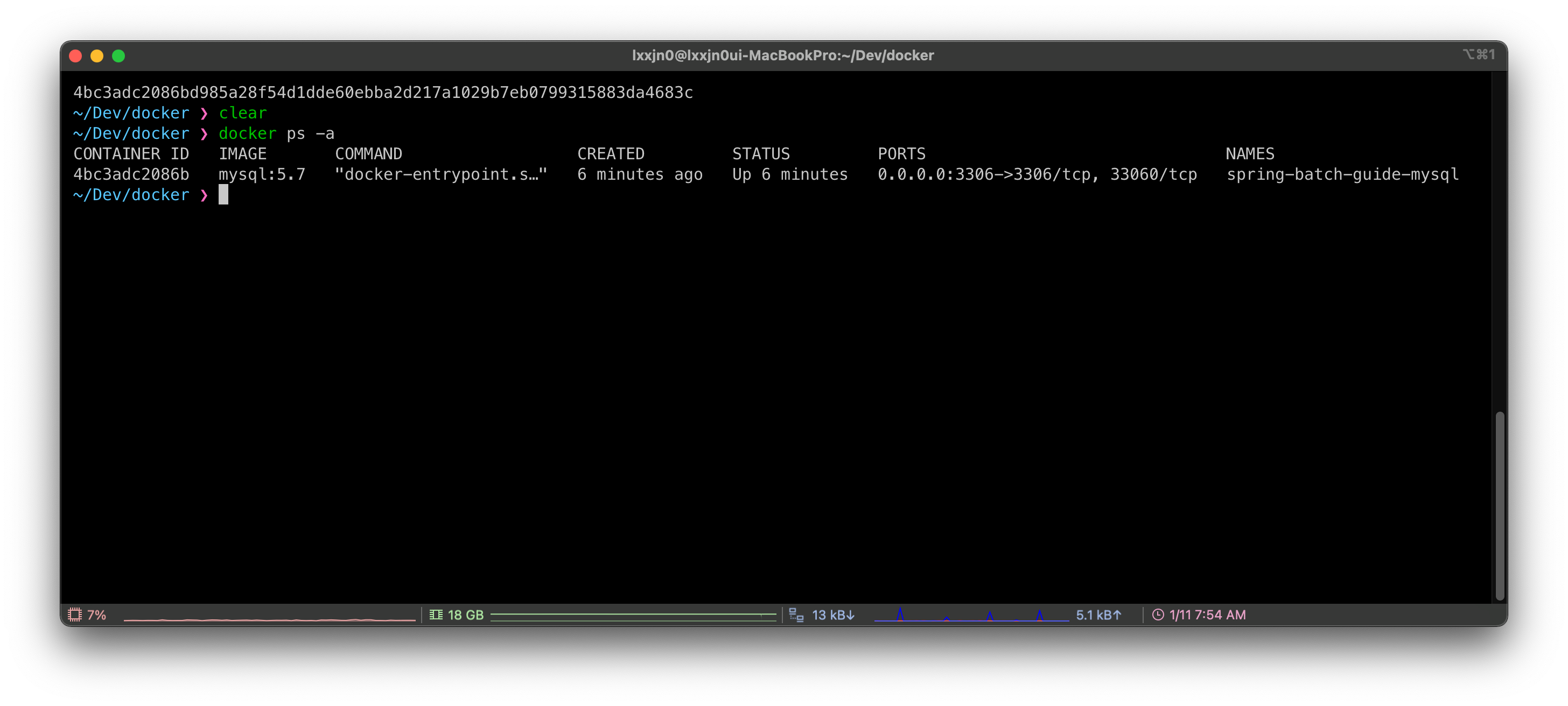Viewport: 1568px width, 706px height.
Task: Click the '1/11 7:54 AM' timestamp
Action: pyautogui.click(x=1207, y=615)
